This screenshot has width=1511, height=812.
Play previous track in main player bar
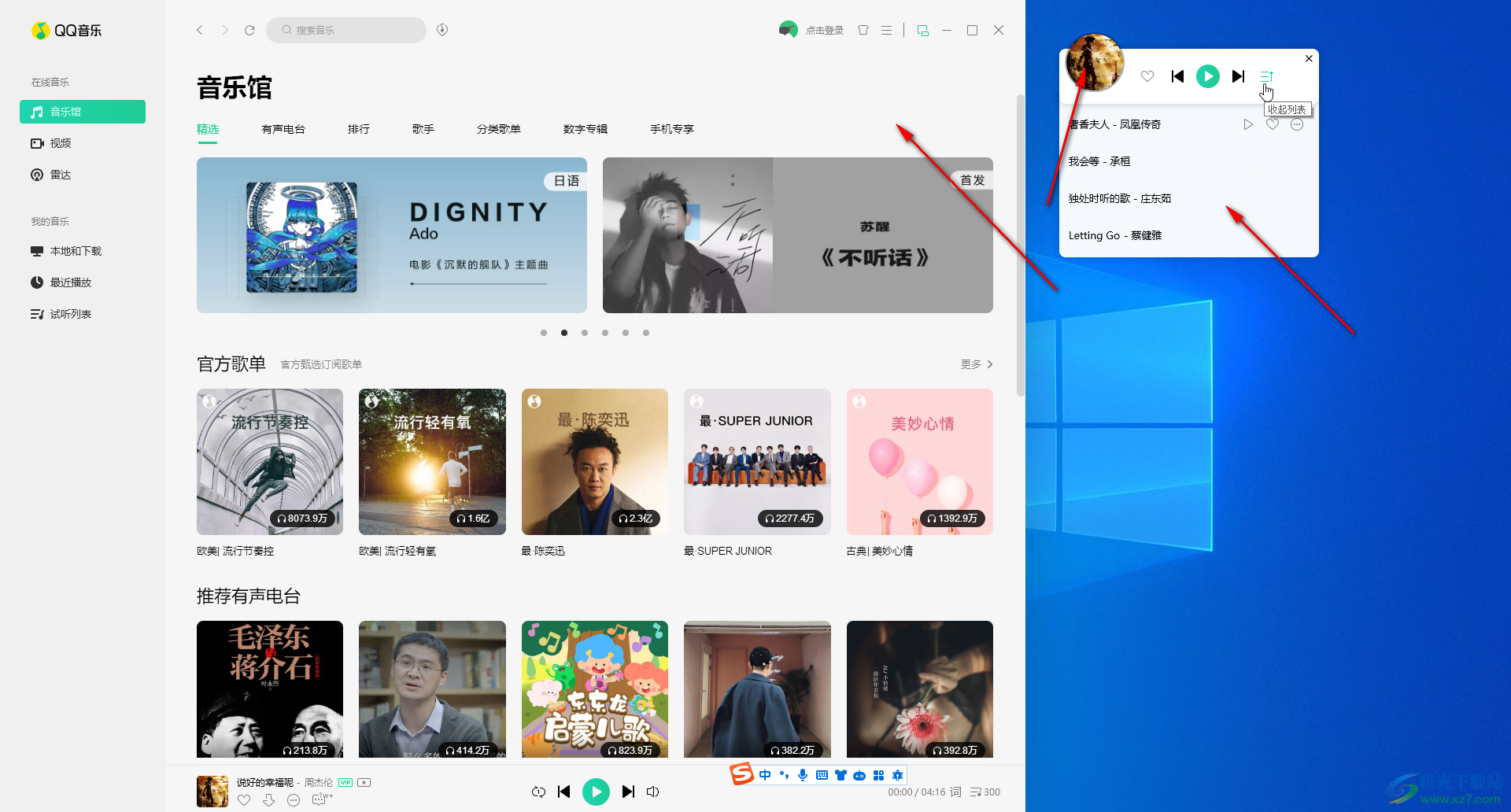click(x=563, y=792)
